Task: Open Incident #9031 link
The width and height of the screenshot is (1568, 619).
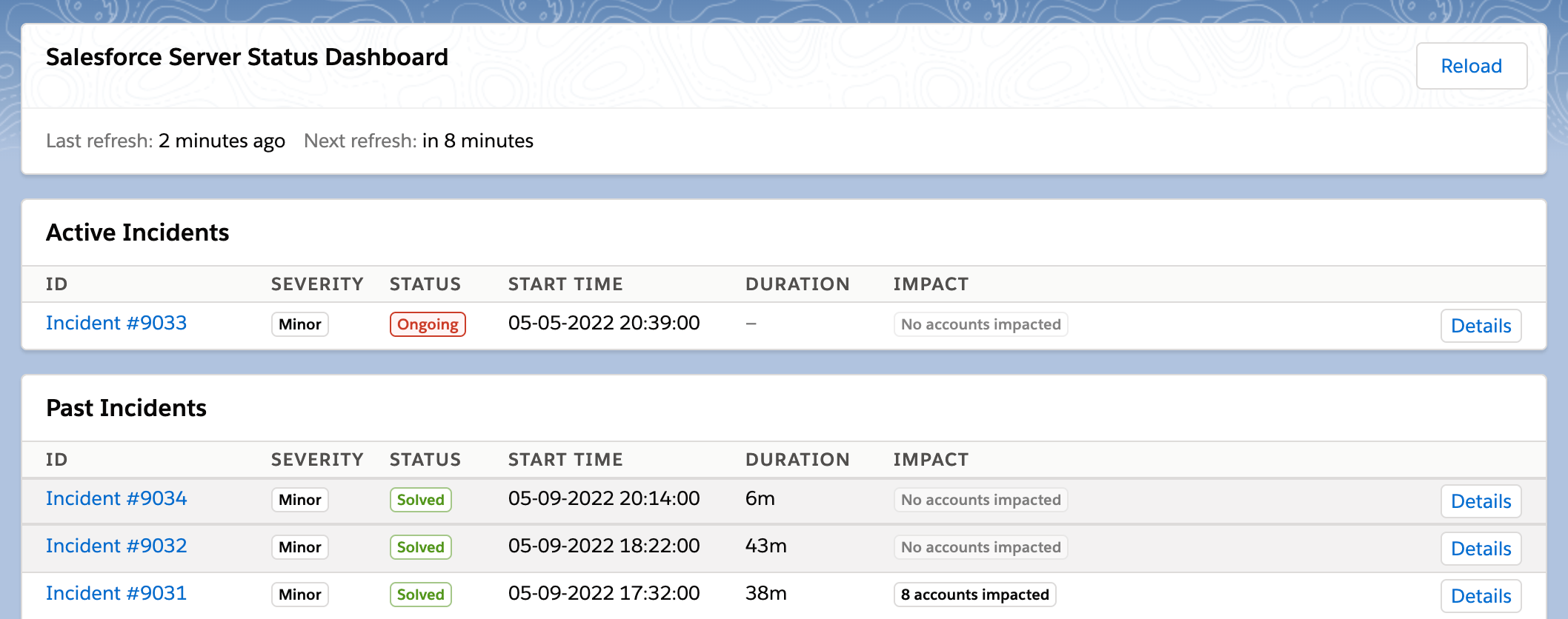Action: point(116,593)
